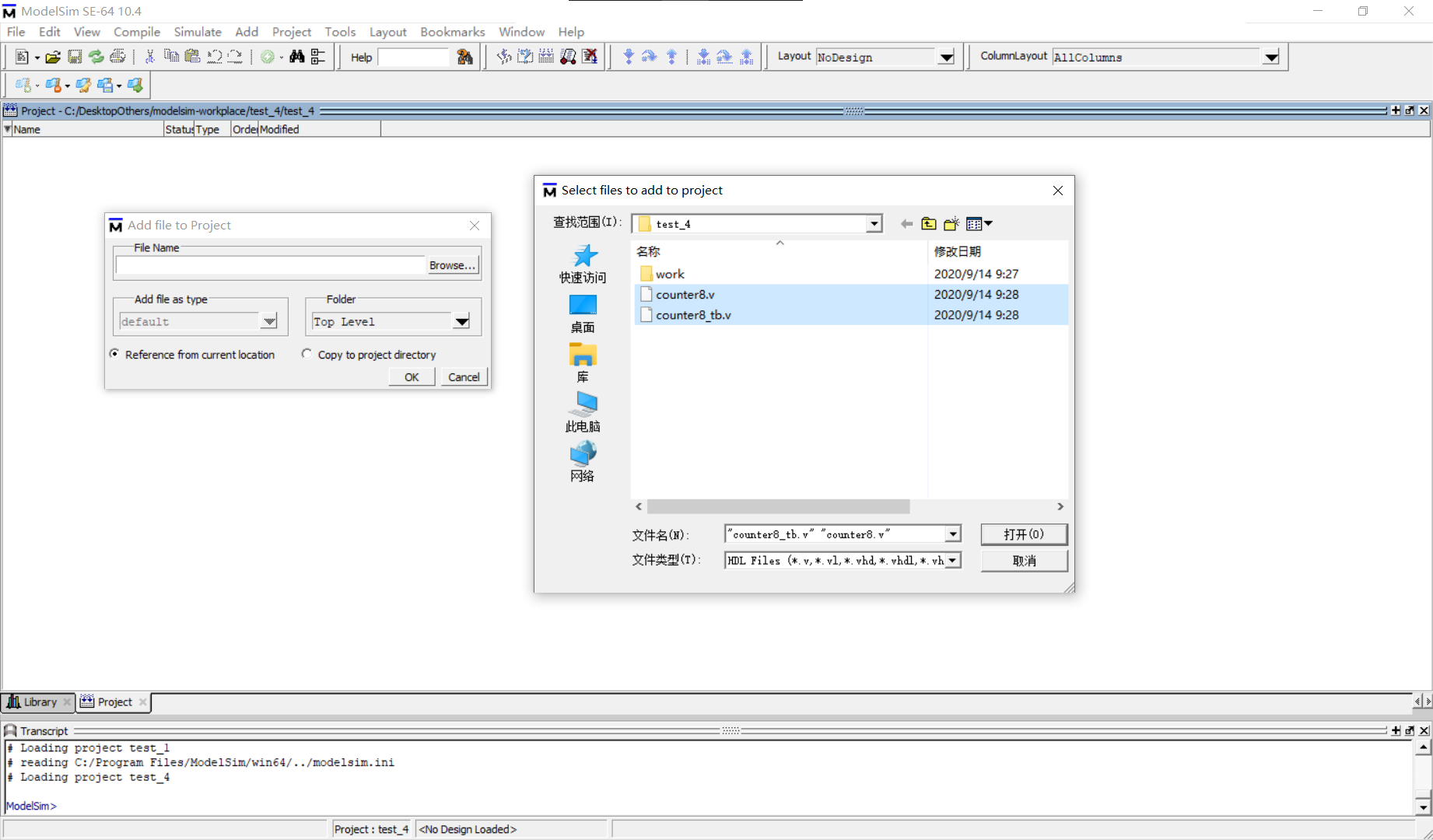Screen dimensions: 1433x840
Task: Click the green Reload icon
Action: (96, 57)
